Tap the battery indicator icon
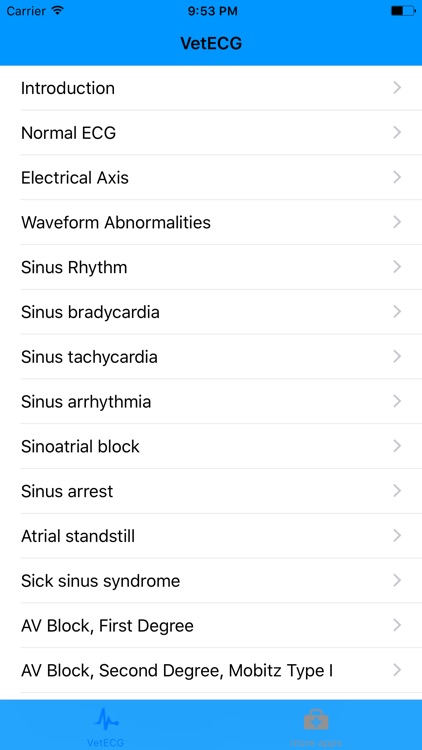The width and height of the screenshot is (422, 750). (x=403, y=11)
